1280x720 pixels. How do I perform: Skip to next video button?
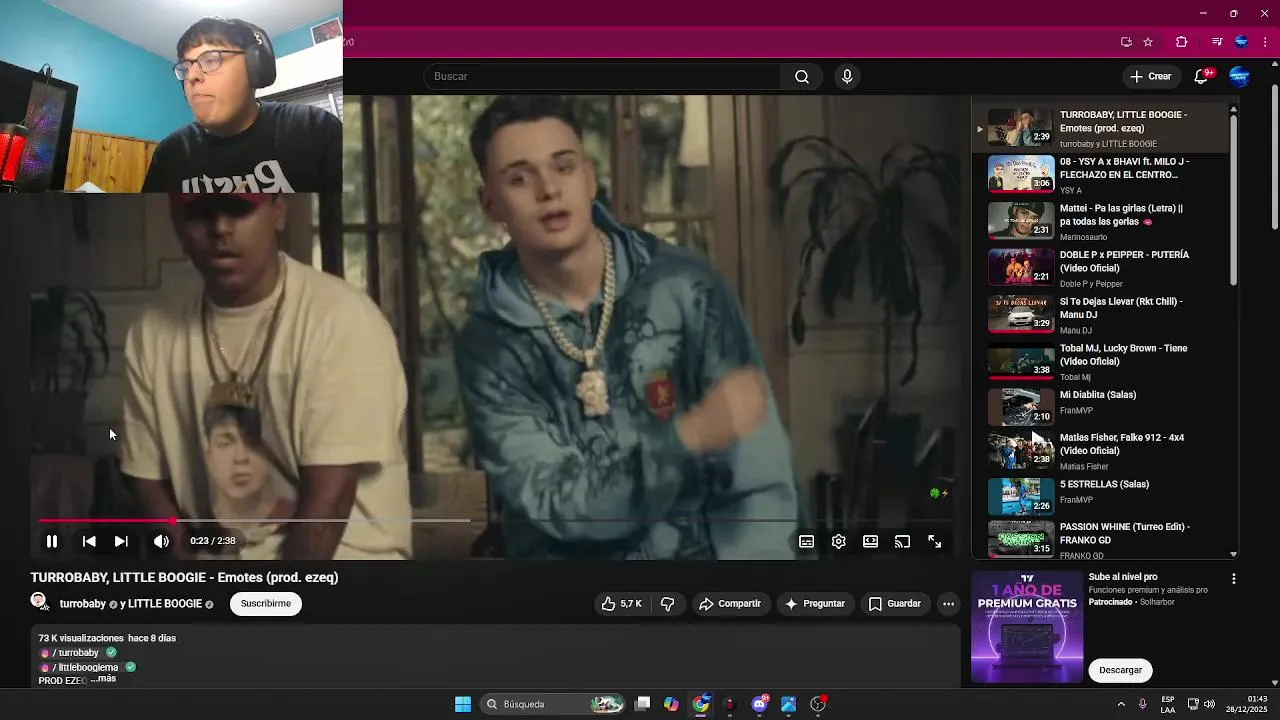121,541
